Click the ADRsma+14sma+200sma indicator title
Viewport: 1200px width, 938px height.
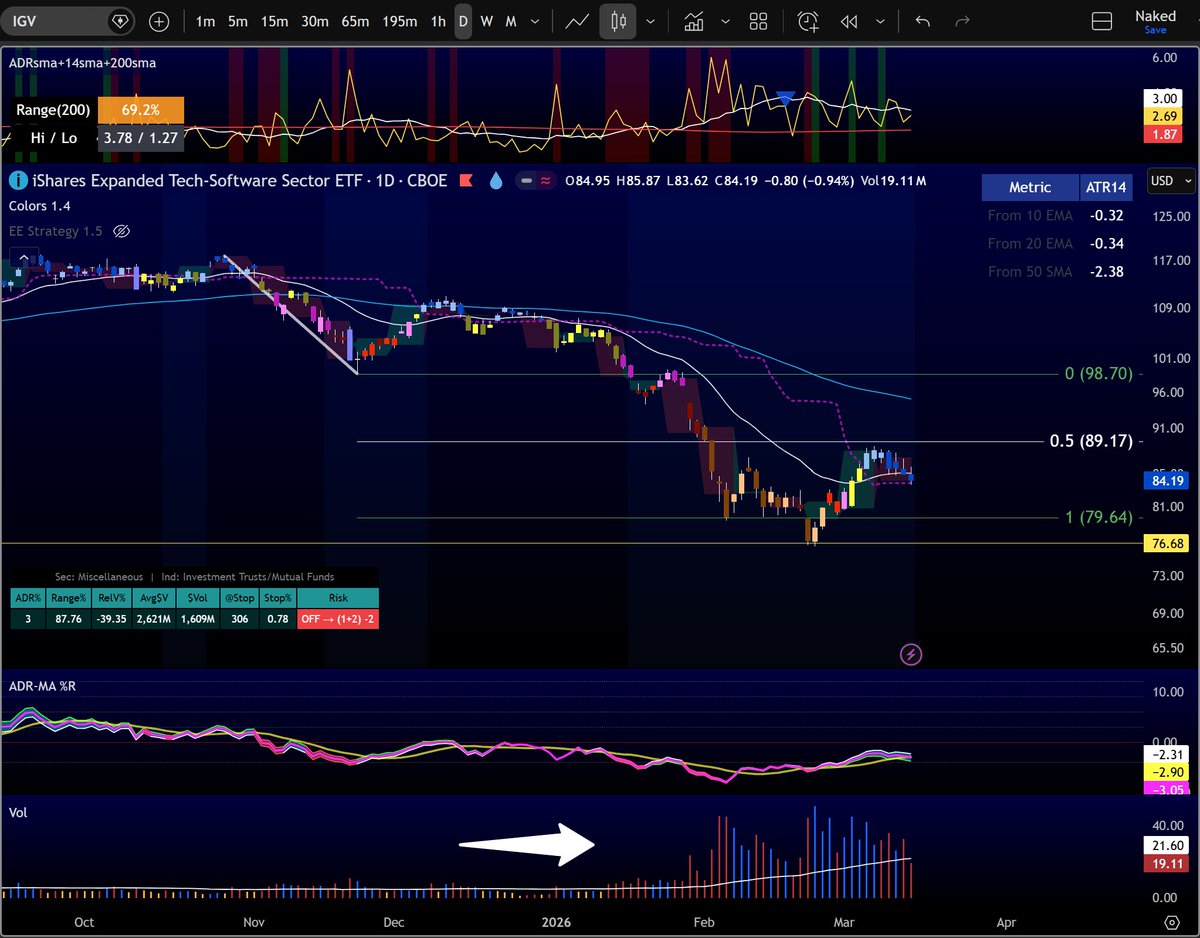point(82,63)
